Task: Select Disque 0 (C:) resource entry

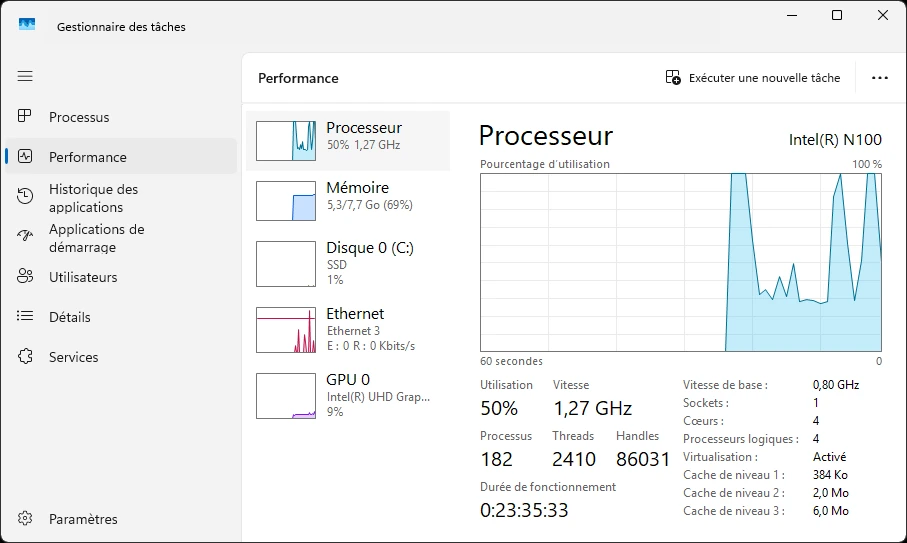Action: tap(348, 264)
